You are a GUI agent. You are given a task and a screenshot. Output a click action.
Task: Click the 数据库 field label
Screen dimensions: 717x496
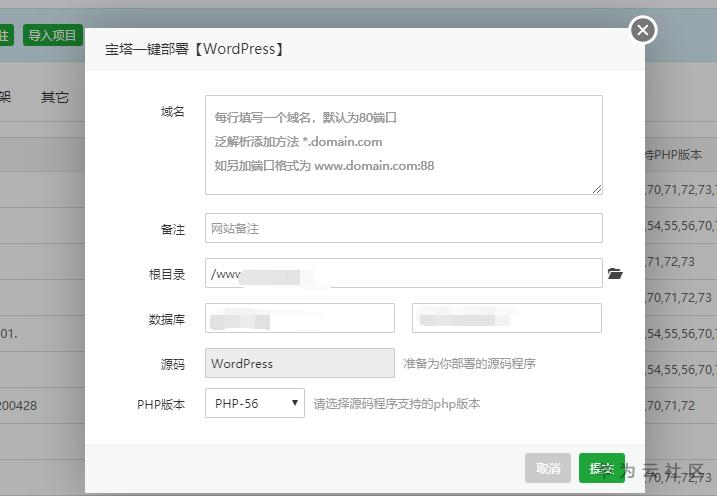[167, 319]
